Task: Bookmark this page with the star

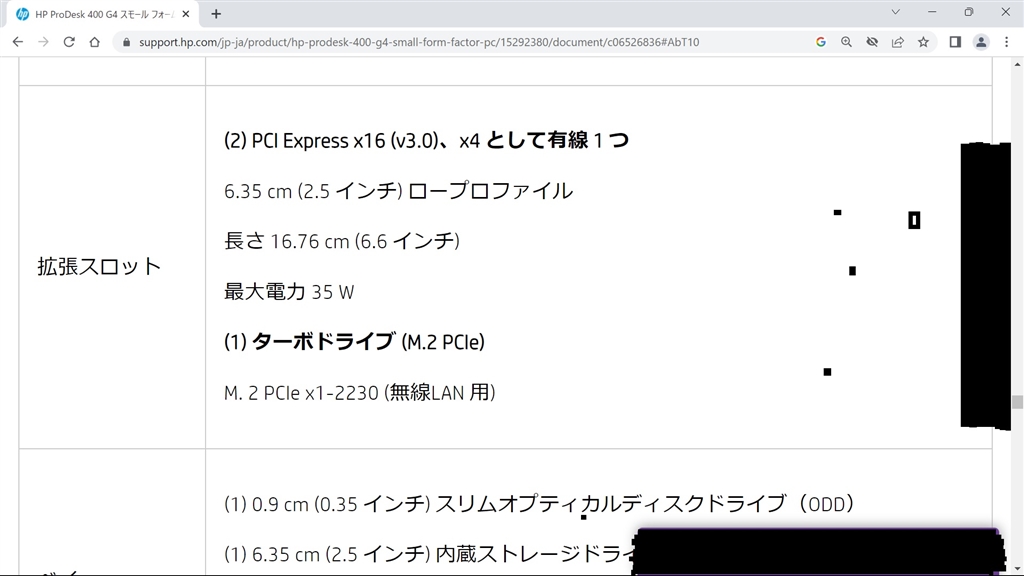Action: coord(923,42)
